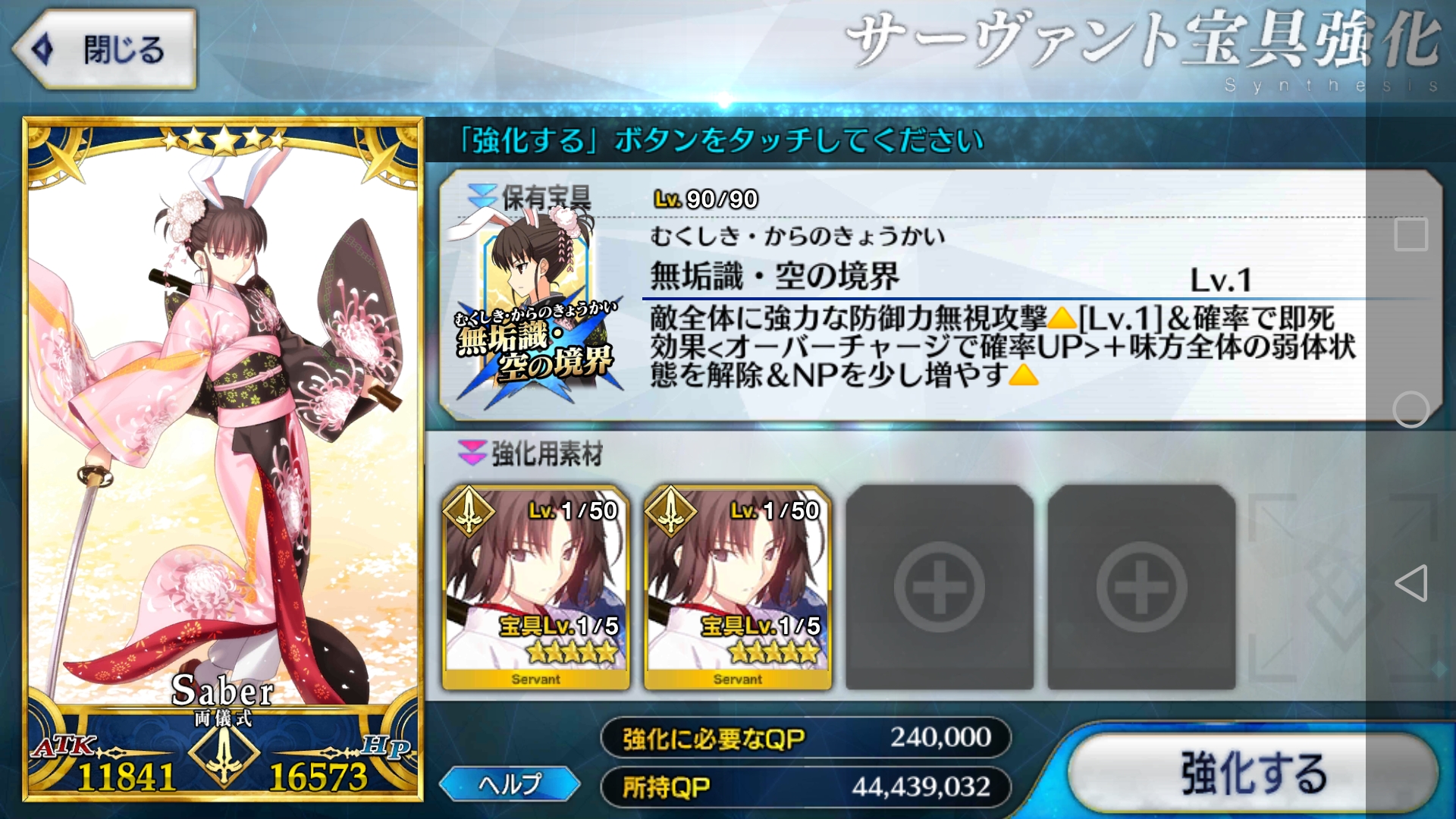Tap the pink 強化用素材 section arrow
The width and height of the screenshot is (1456, 819).
[x=472, y=453]
